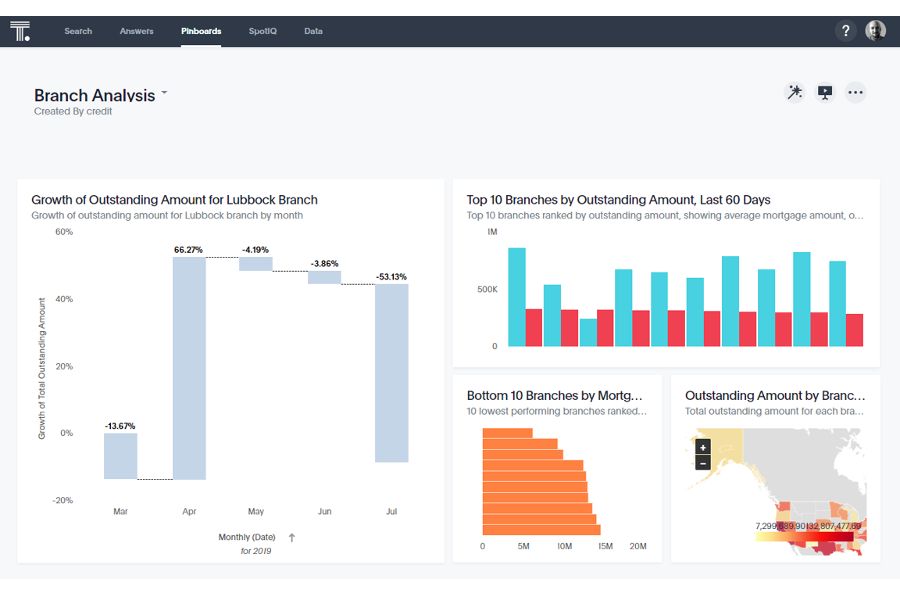Expand the Branch Analysis pinboard dropdown
Screen dimensions: 900x600
pos(164,93)
